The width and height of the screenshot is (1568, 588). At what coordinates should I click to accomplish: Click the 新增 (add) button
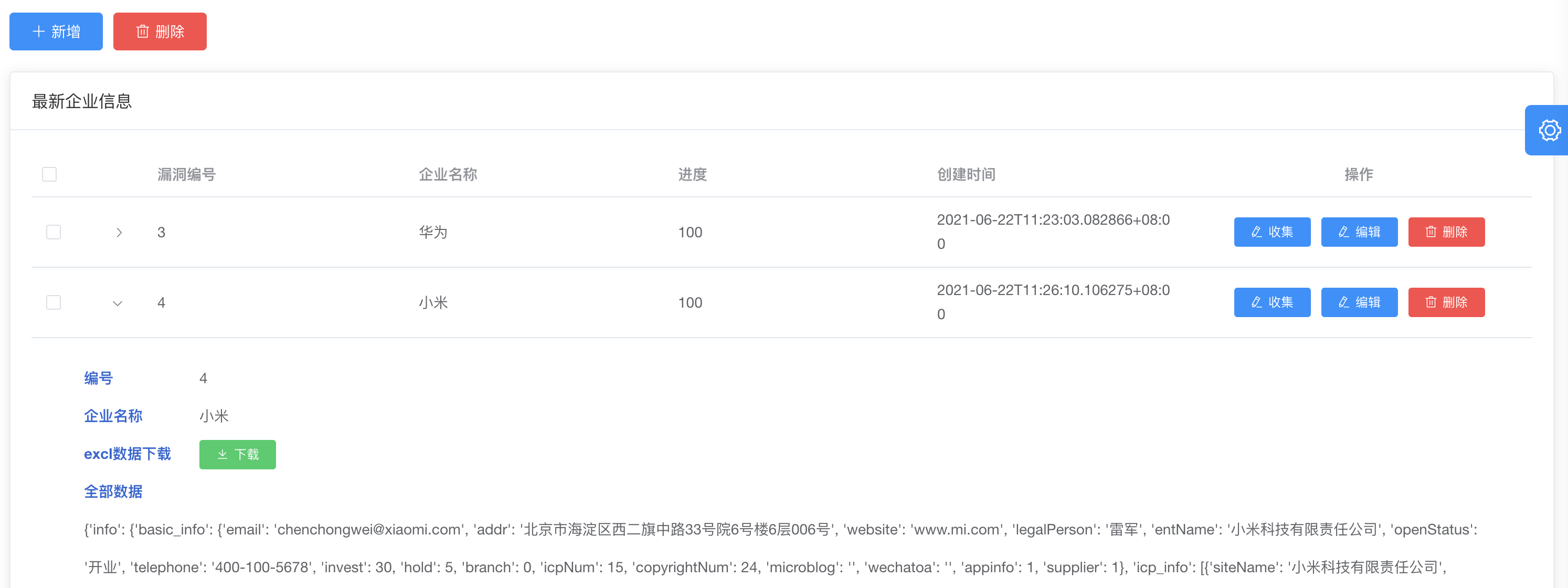pos(56,31)
